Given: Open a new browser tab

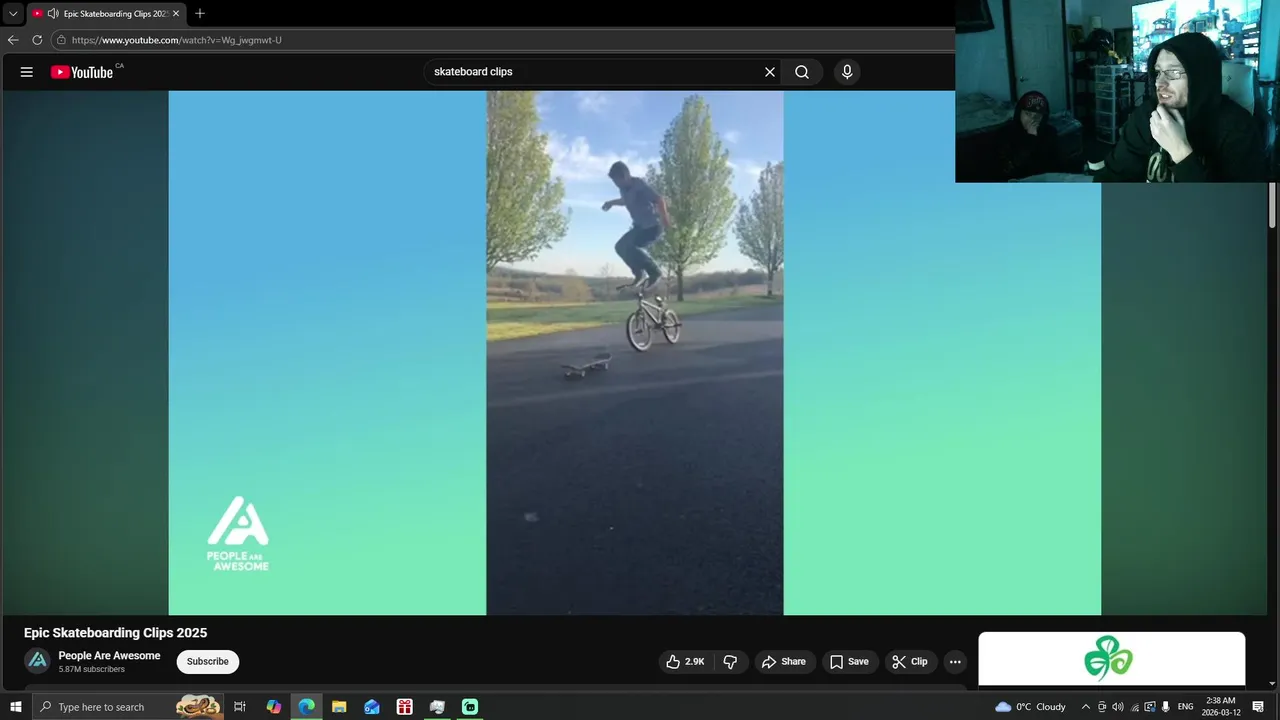Looking at the screenshot, I should pos(200,13).
